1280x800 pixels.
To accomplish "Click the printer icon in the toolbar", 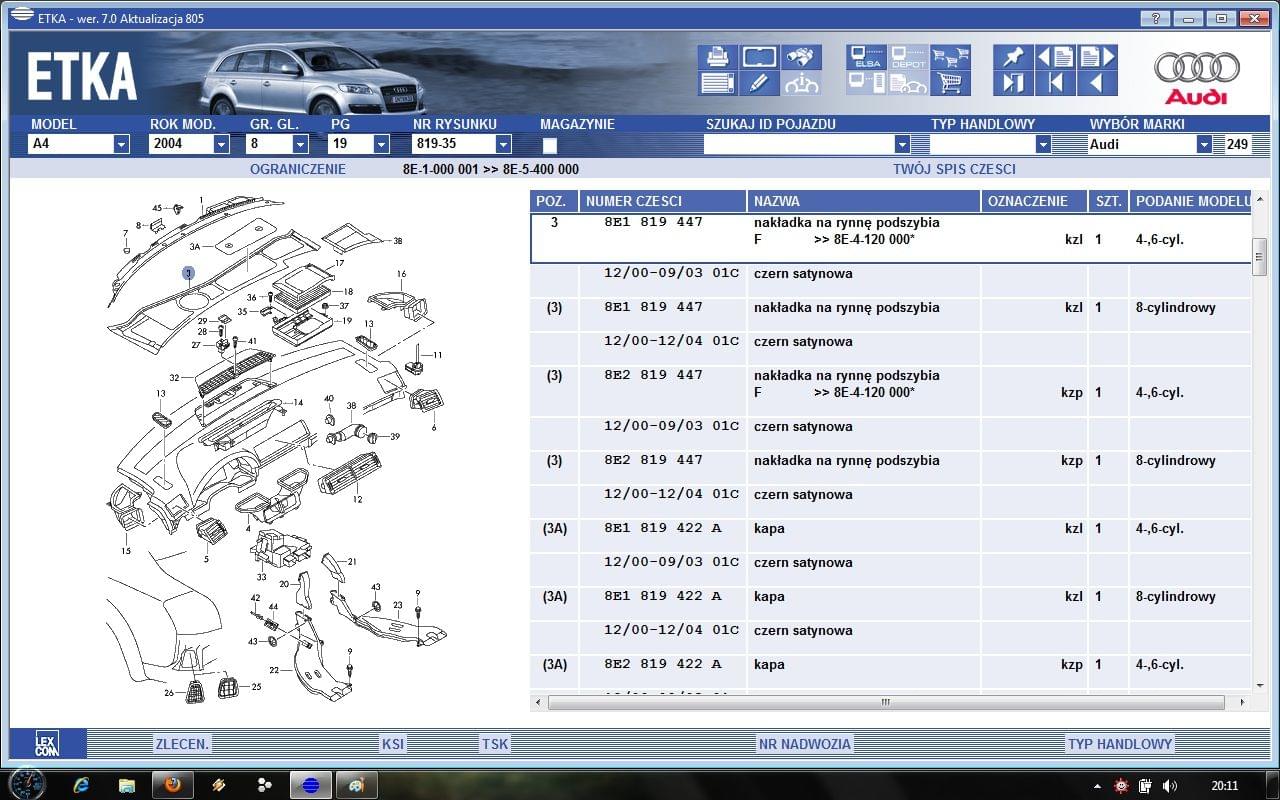I will tap(717, 57).
